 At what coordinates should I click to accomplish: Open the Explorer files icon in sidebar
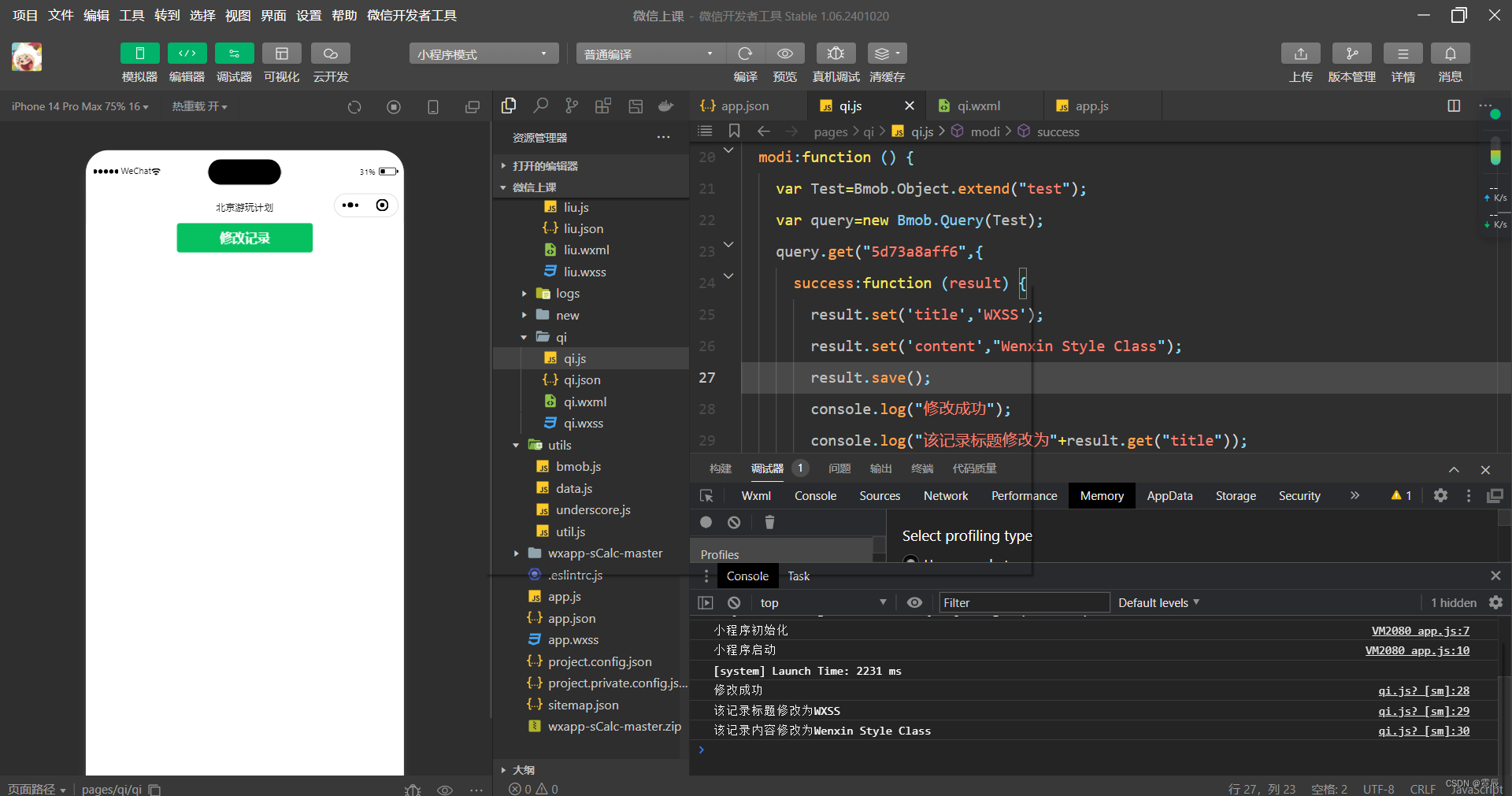pyautogui.click(x=509, y=106)
